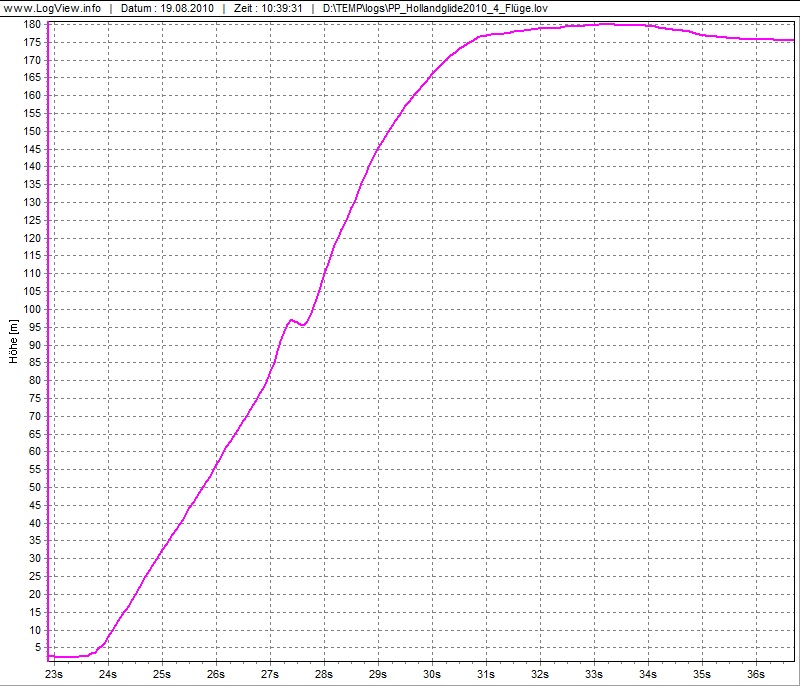Select the 33s time axis tick
The height and width of the screenshot is (686, 800).
[594, 674]
